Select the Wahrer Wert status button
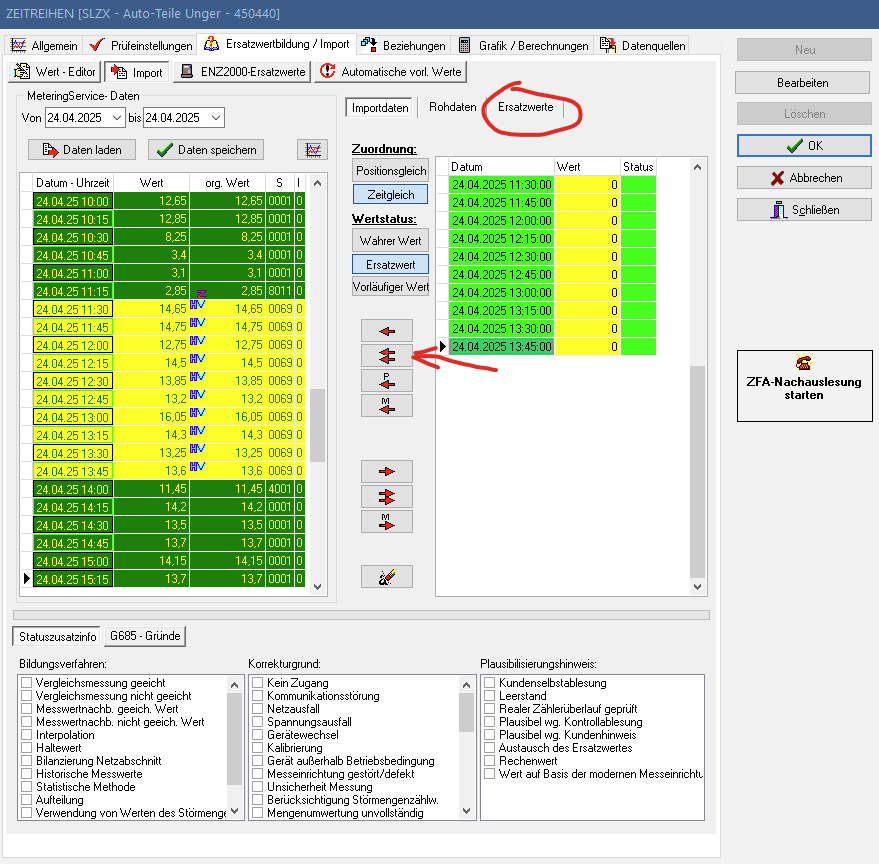 click(x=390, y=241)
